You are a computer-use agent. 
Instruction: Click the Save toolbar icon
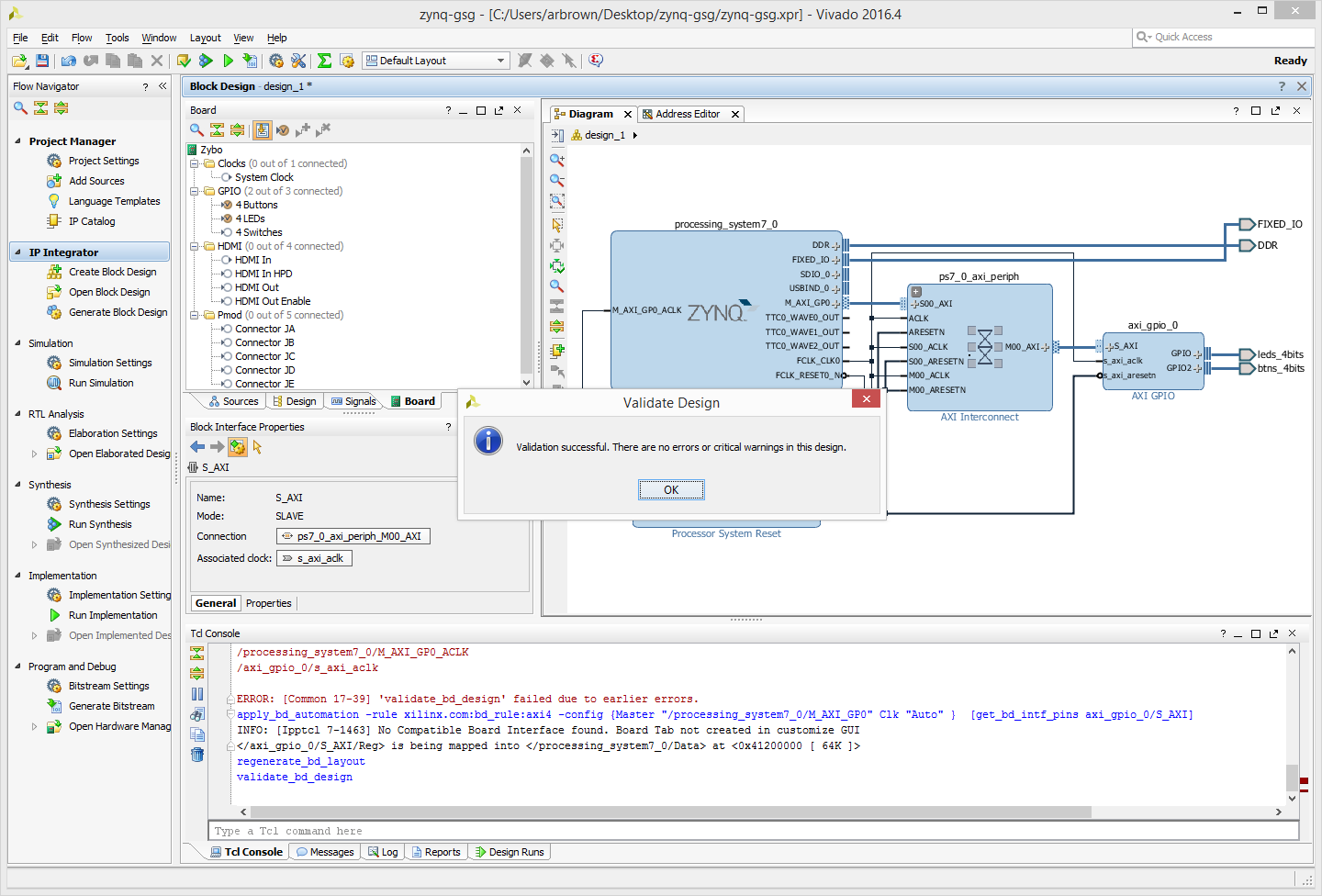pyautogui.click(x=42, y=61)
